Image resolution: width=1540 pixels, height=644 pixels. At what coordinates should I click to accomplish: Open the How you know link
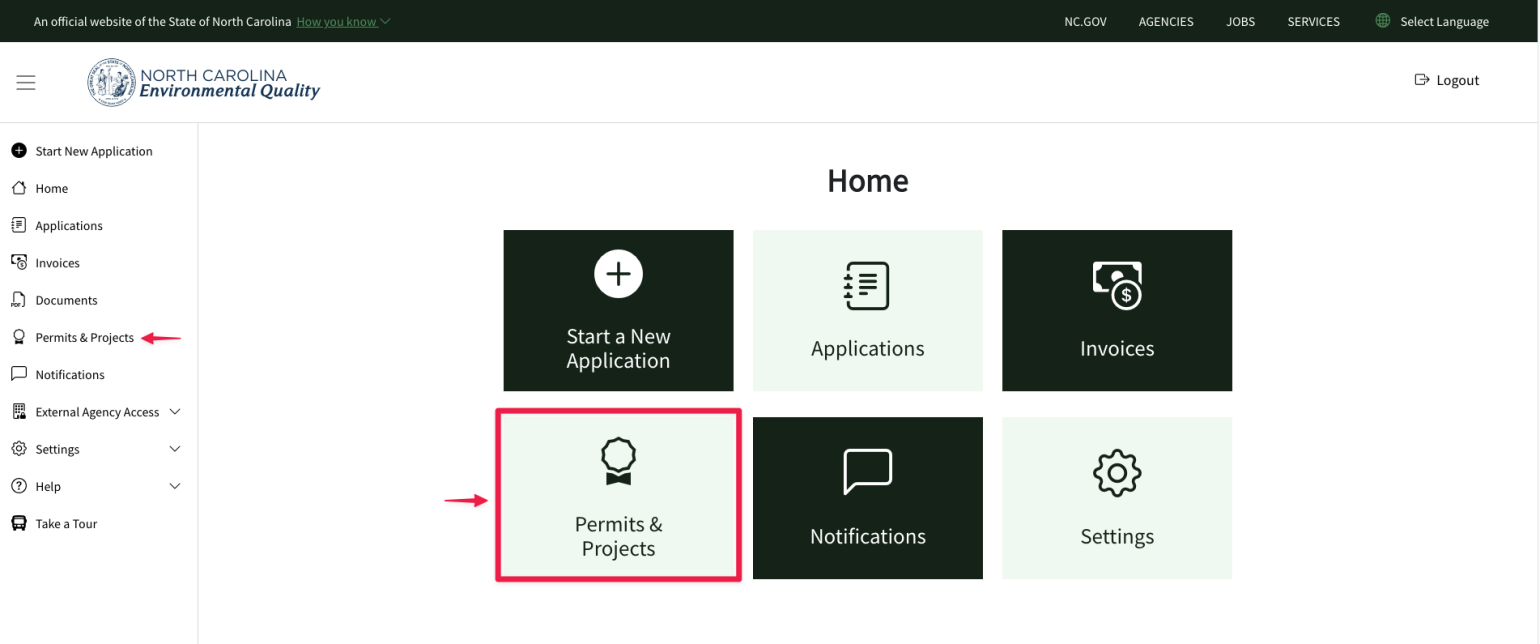click(x=336, y=21)
